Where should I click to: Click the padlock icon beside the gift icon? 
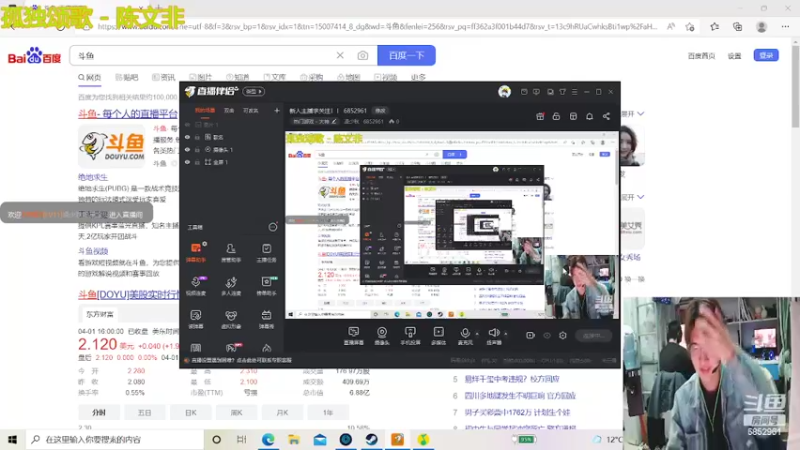(556, 116)
